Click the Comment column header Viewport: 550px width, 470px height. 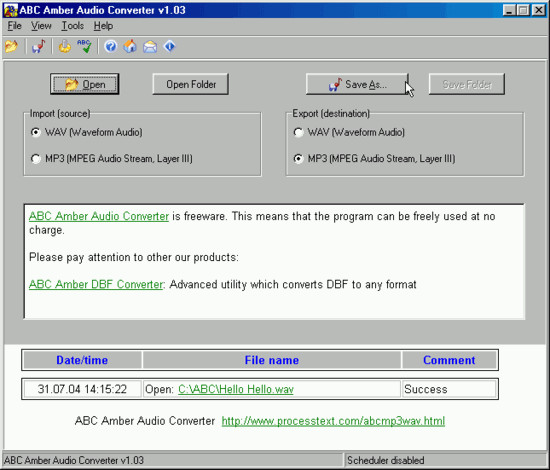[449, 360]
